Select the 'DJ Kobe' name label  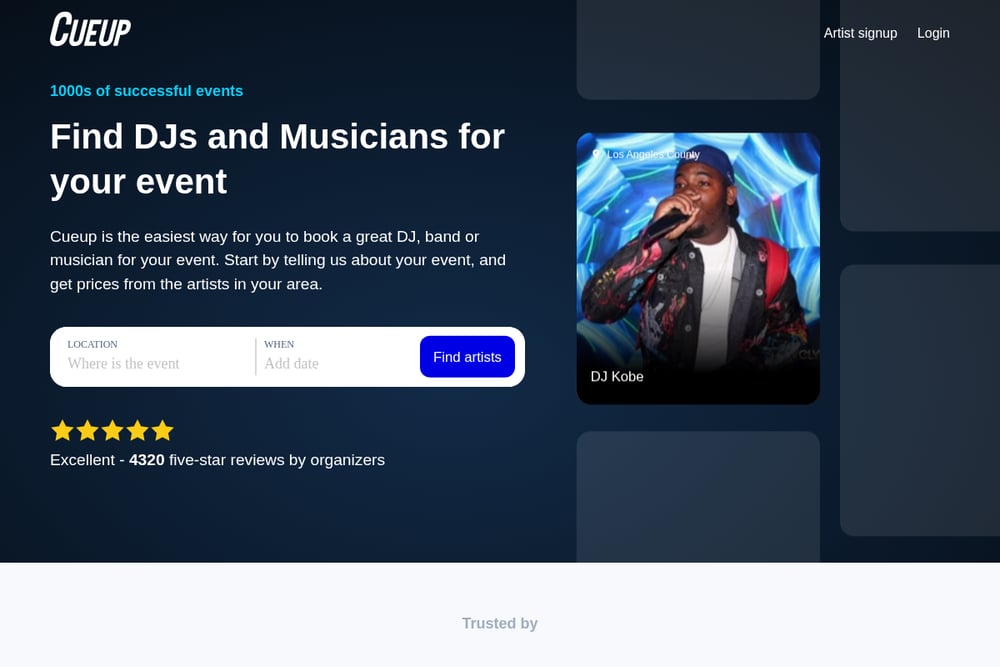click(x=617, y=376)
